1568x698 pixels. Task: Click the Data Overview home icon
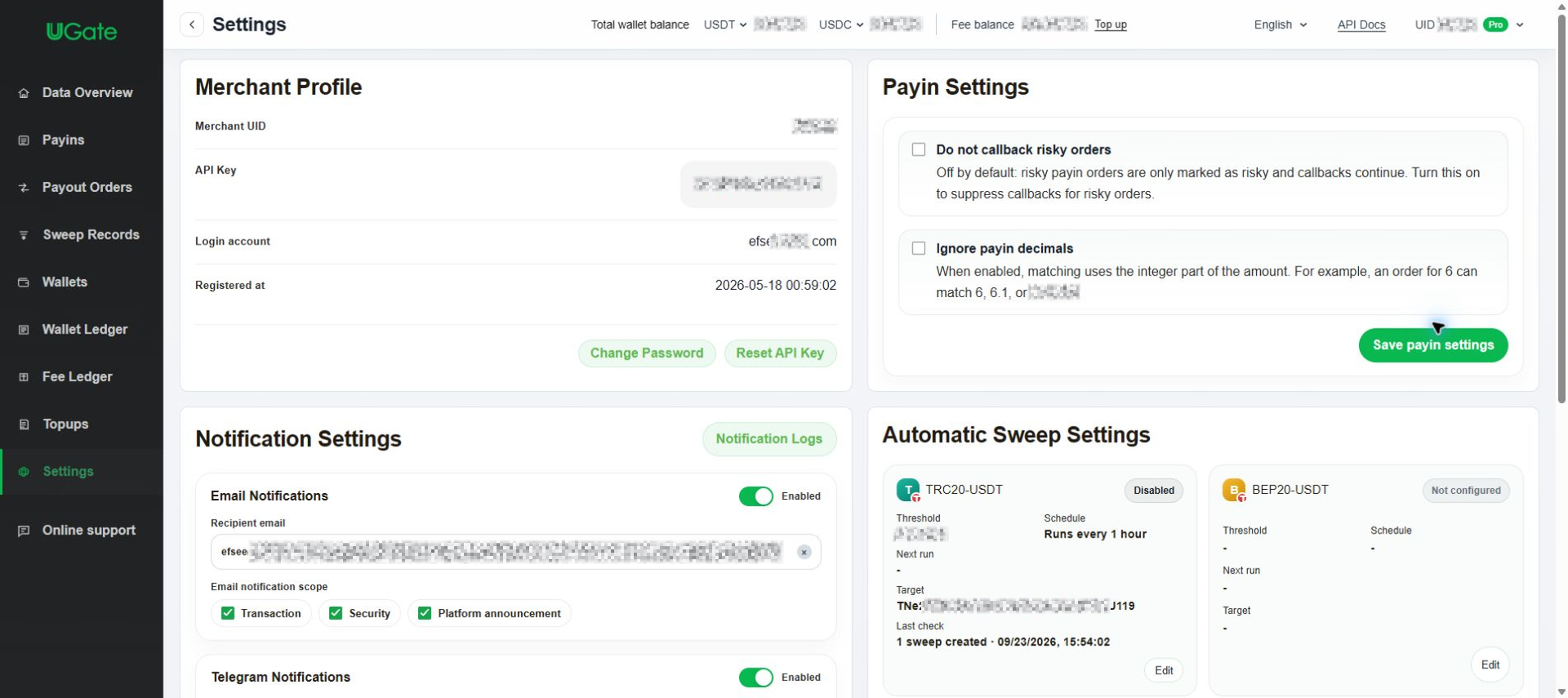point(24,93)
